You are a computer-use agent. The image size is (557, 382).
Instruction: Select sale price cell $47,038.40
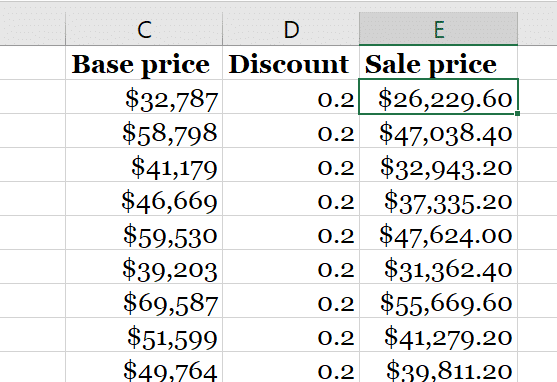point(438,131)
